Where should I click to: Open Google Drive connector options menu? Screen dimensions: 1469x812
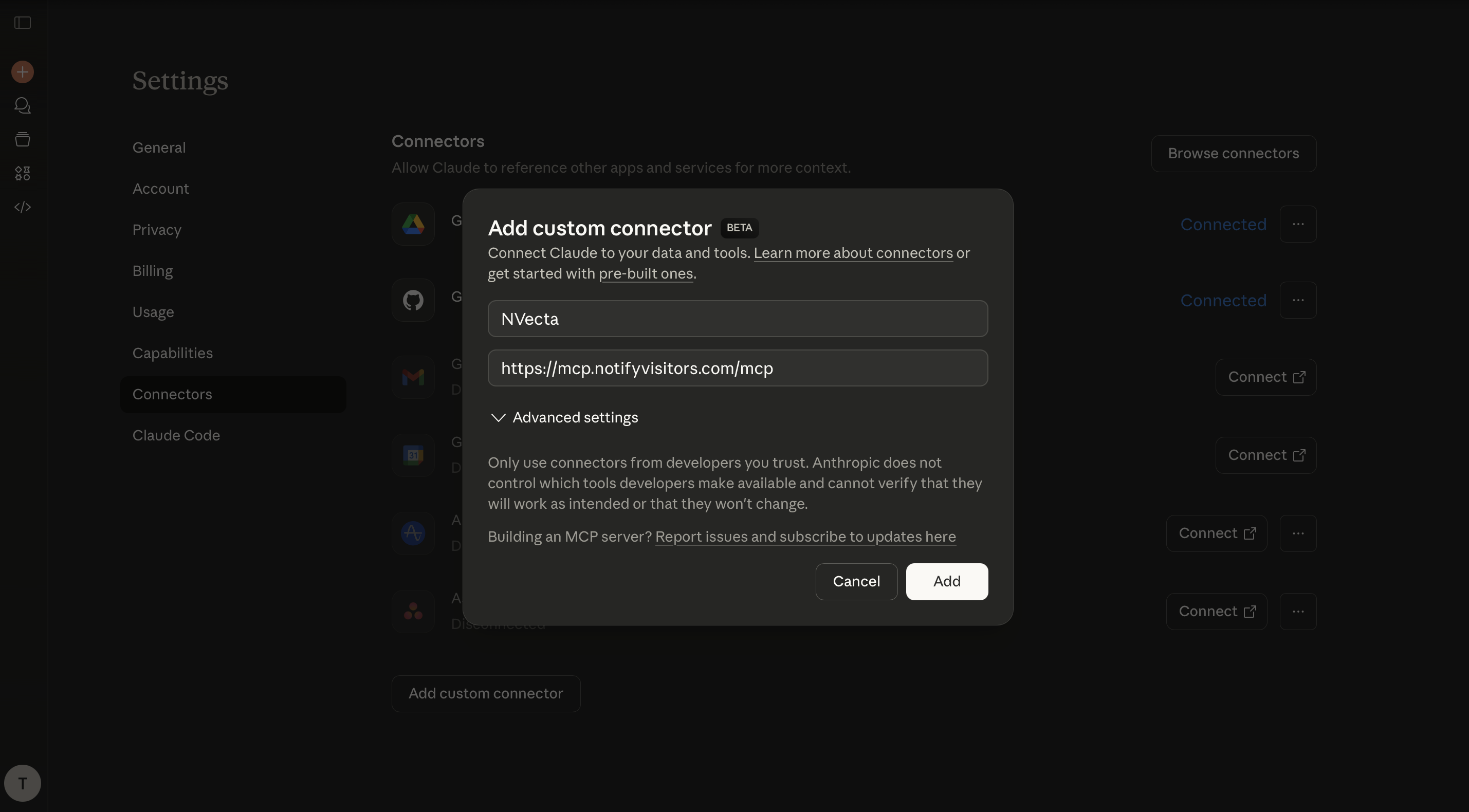(1298, 224)
